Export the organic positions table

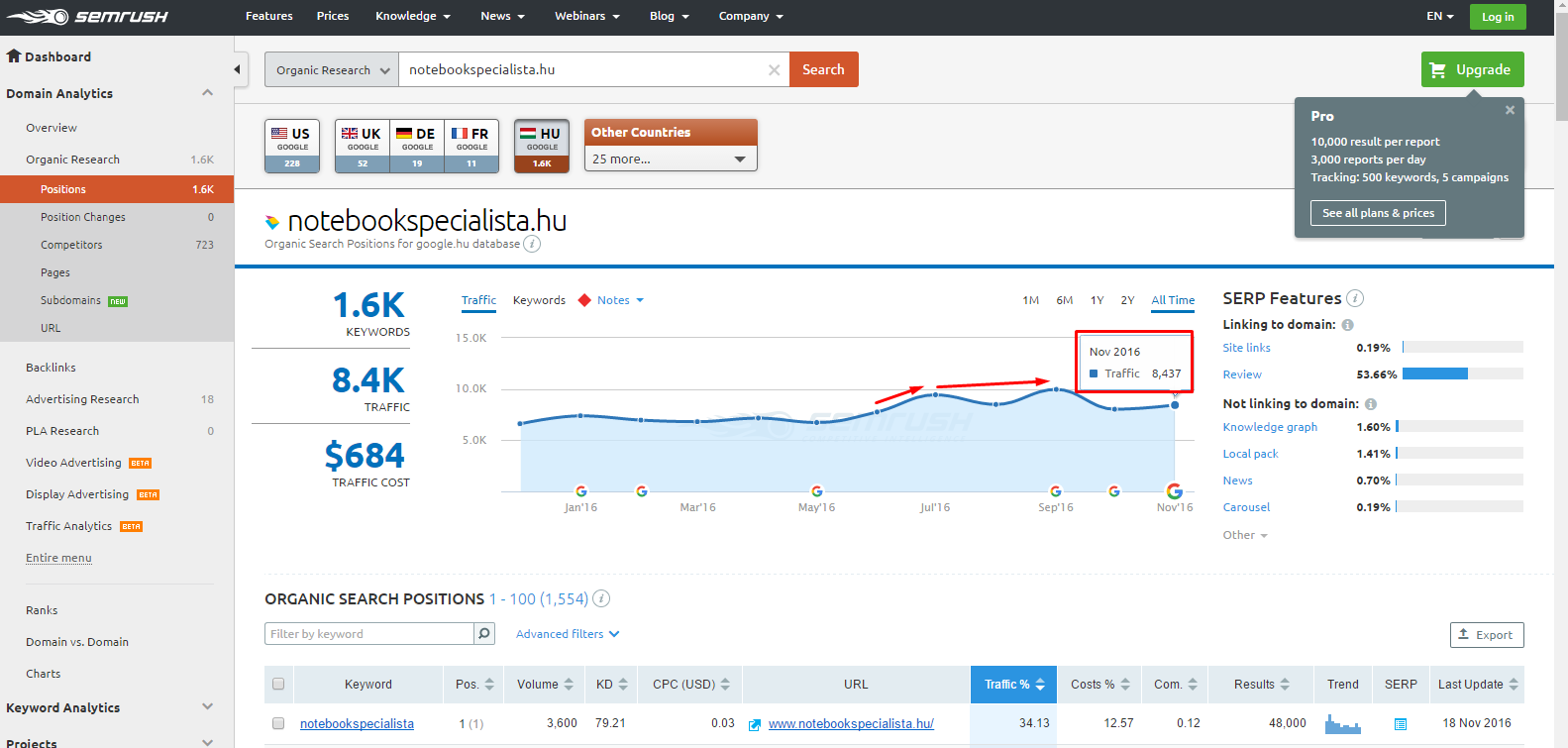point(1487,635)
